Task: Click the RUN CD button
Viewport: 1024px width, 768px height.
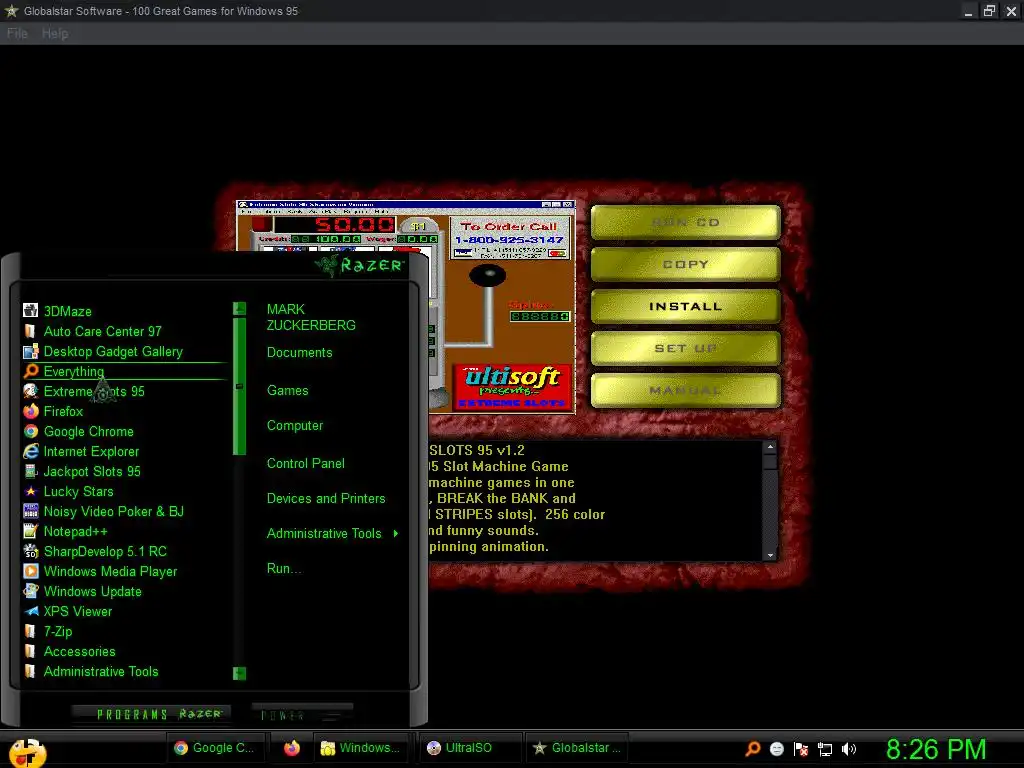Action: pos(685,223)
